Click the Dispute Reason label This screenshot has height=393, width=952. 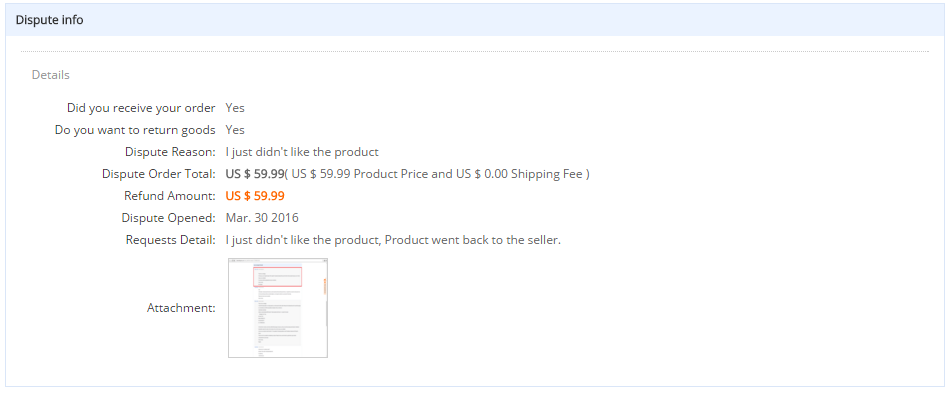170,152
